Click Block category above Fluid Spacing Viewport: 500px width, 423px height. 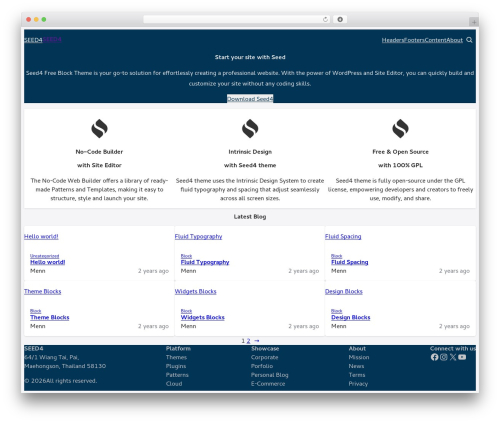tap(337, 256)
